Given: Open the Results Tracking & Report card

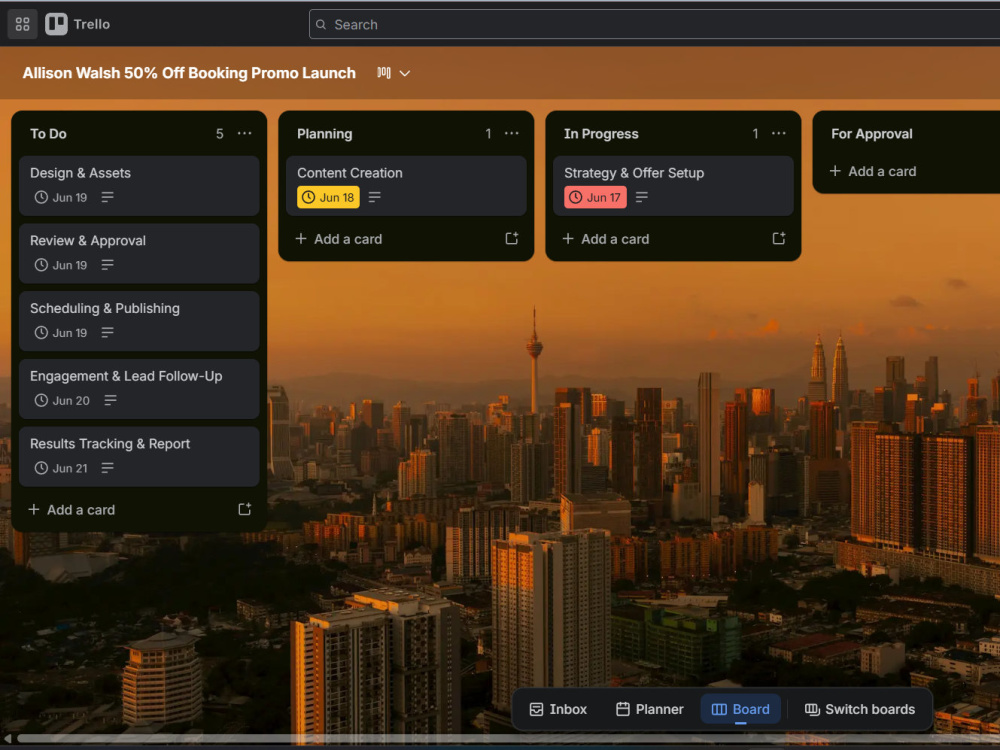Looking at the screenshot, I should 139,456.
